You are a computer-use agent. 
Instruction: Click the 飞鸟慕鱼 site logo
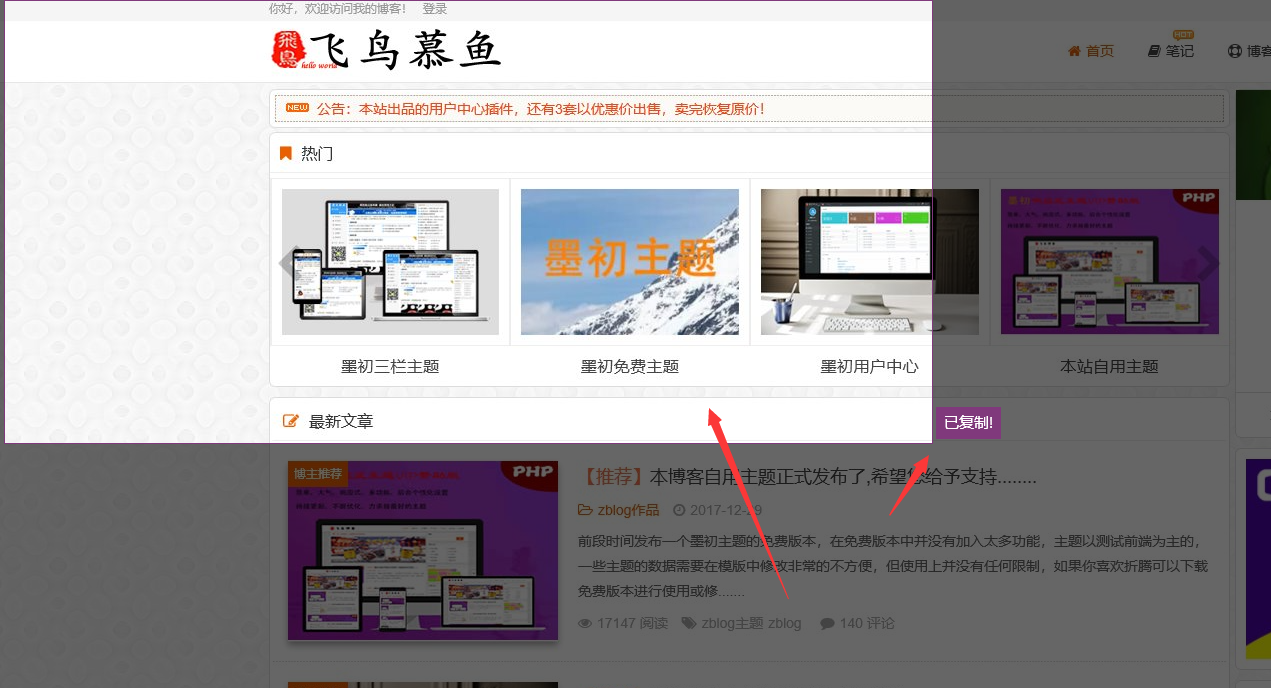[388, 50]
